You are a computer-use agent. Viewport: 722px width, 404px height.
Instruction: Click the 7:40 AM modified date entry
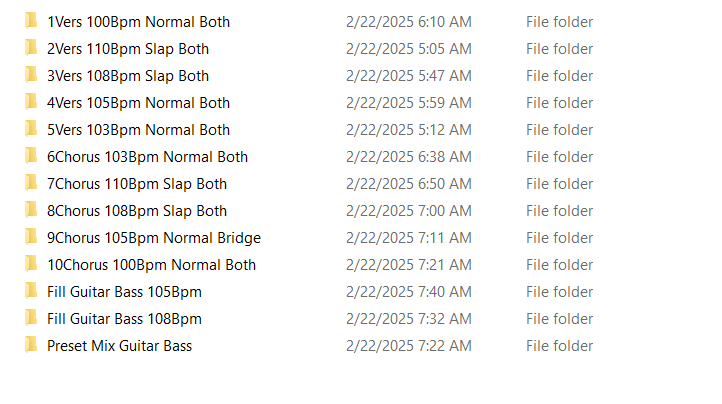408,292
